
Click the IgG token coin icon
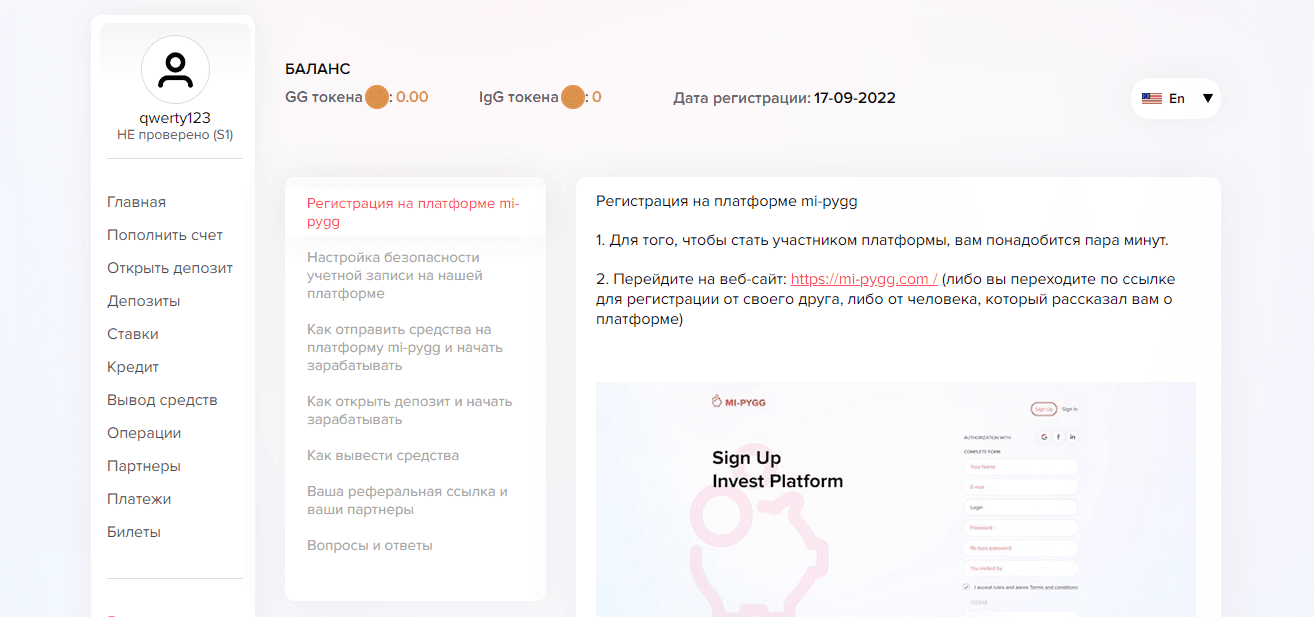(x=572, y=98)
